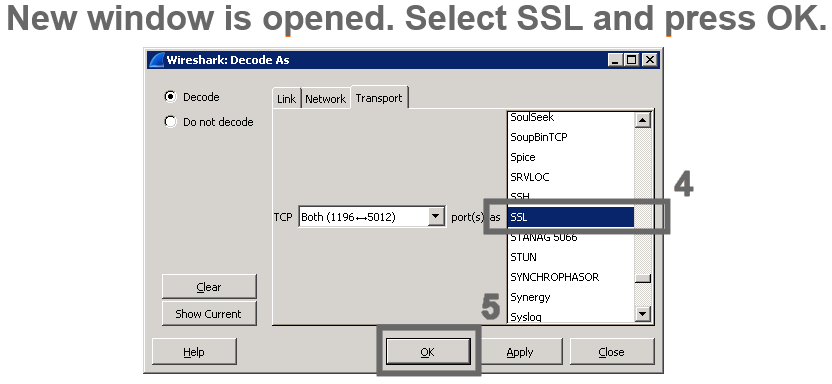Click the Apply button
832x384 pixels.
[x=519, y=352]
